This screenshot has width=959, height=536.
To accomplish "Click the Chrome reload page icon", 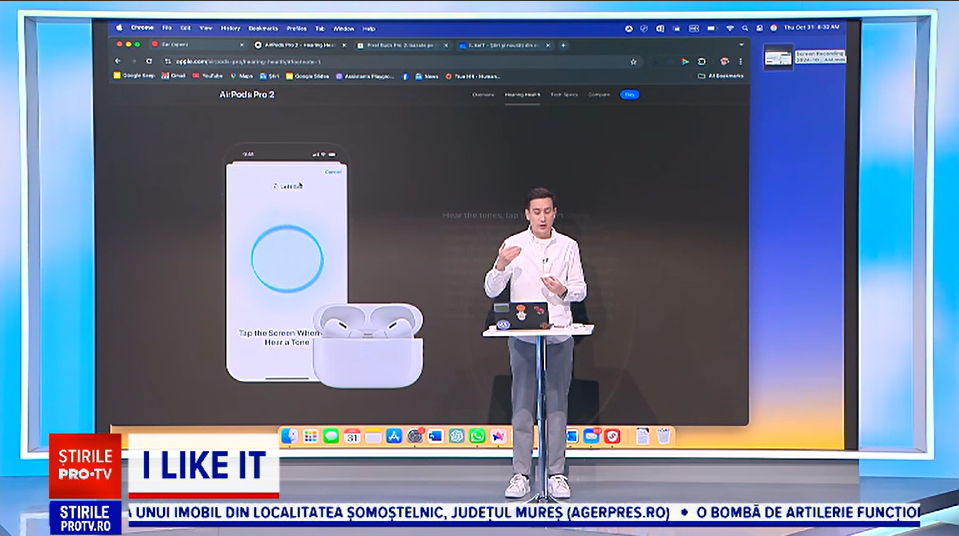I will [149, 61].
